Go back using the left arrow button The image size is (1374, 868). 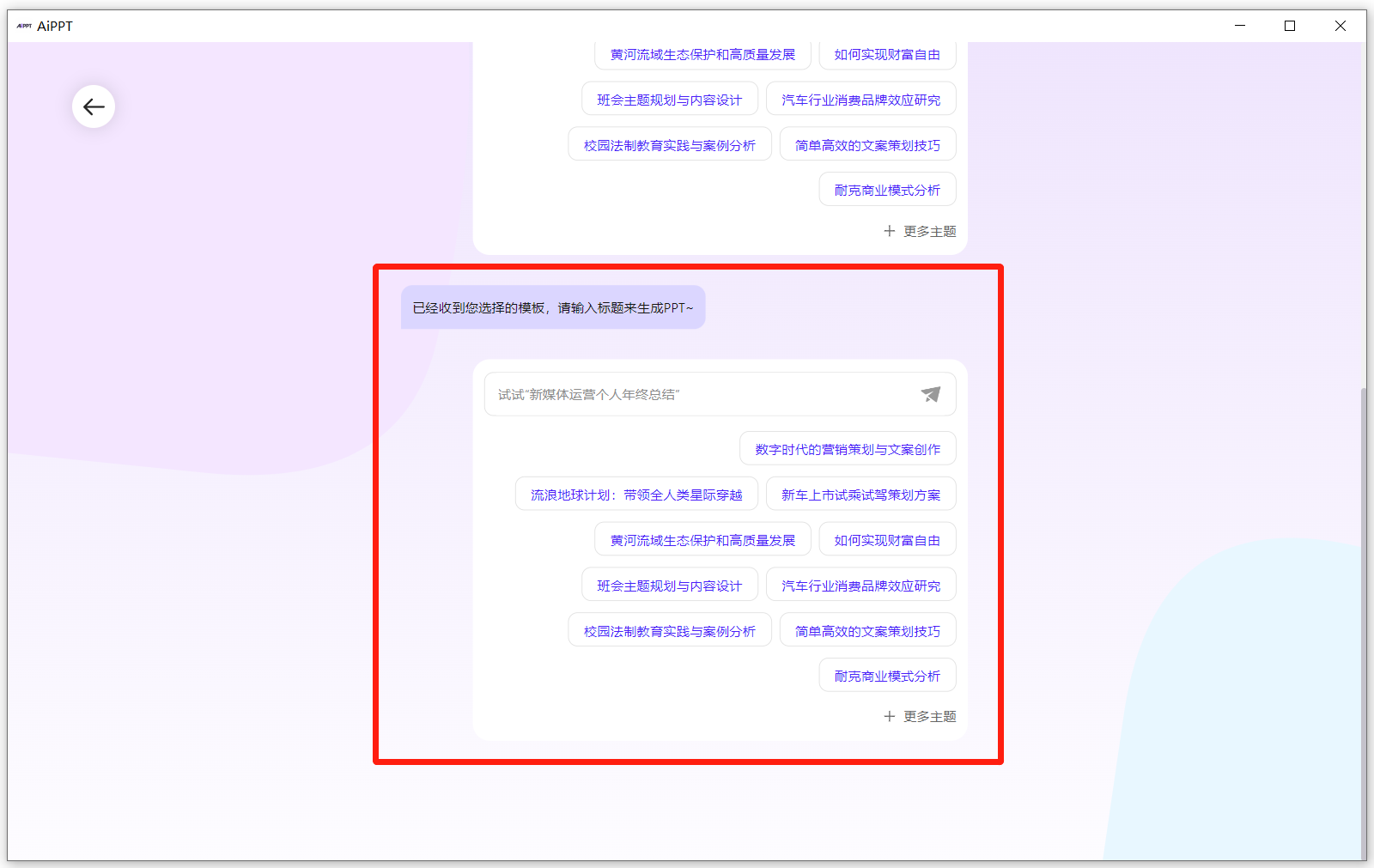(94, 106)
